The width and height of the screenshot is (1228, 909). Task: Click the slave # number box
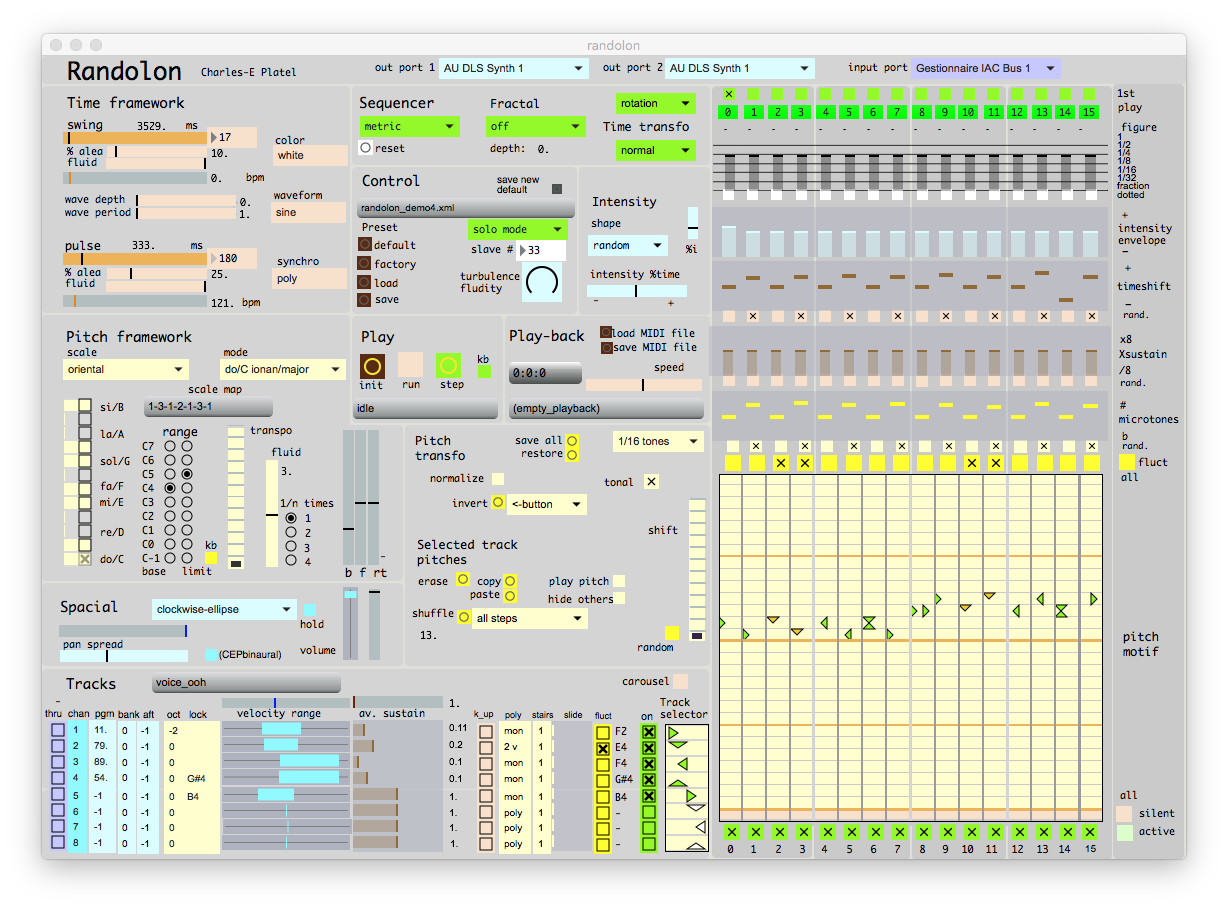click(x=541, y=250)
